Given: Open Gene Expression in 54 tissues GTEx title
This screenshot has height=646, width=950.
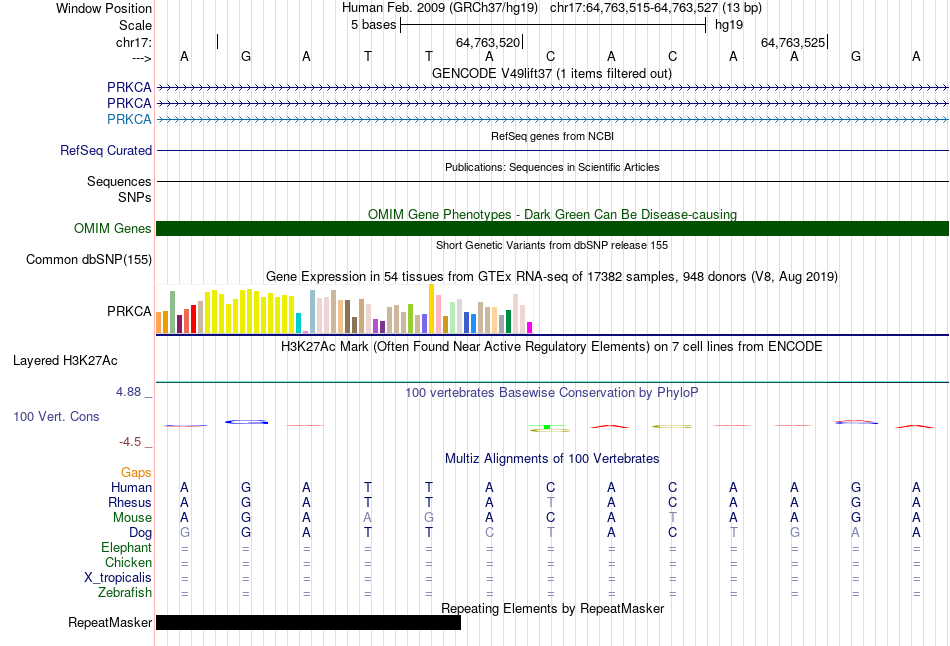Looking at the screenshot, I should pyautogui.click(x=552, y=276).
